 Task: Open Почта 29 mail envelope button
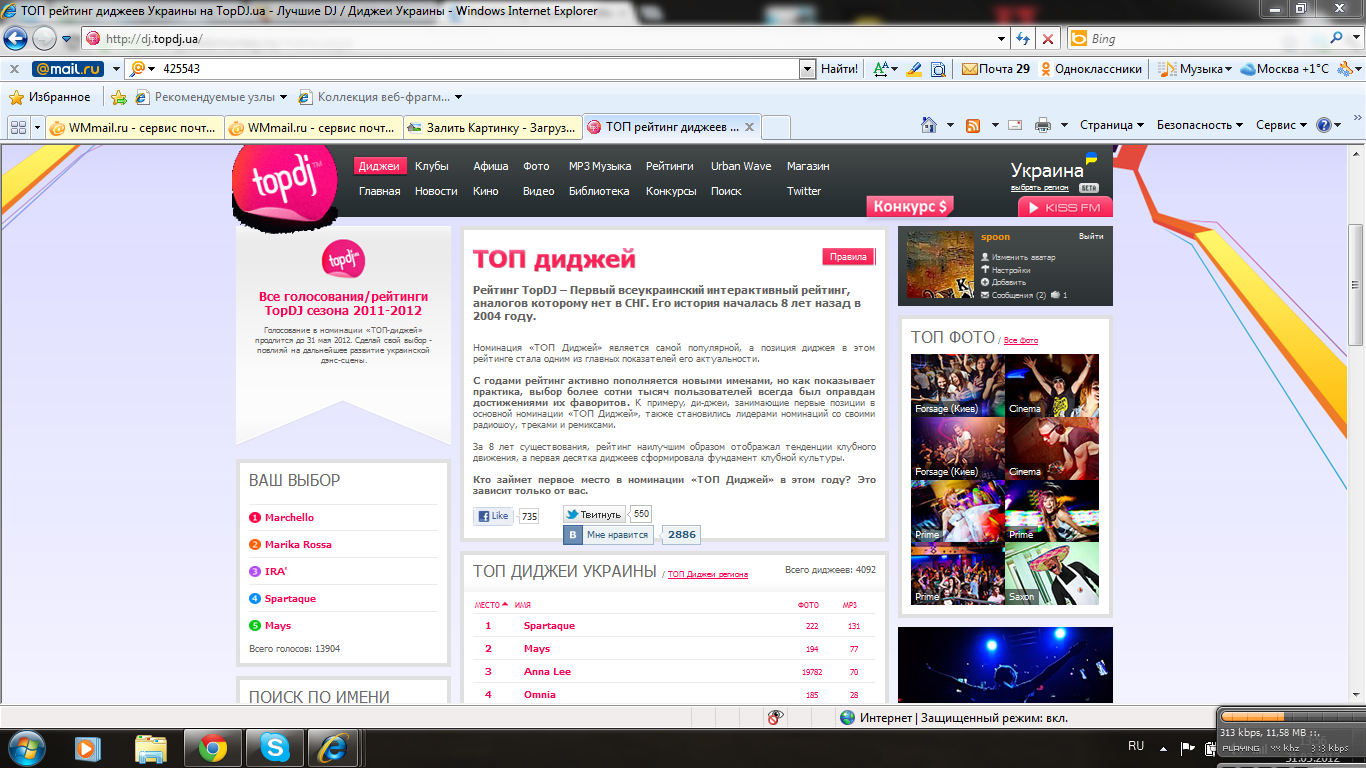[x=995, y=69]
